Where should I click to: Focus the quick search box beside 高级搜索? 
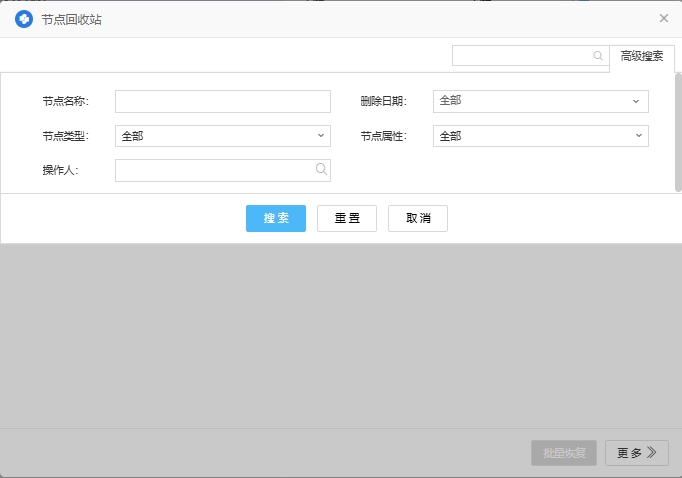coord(522,56)
